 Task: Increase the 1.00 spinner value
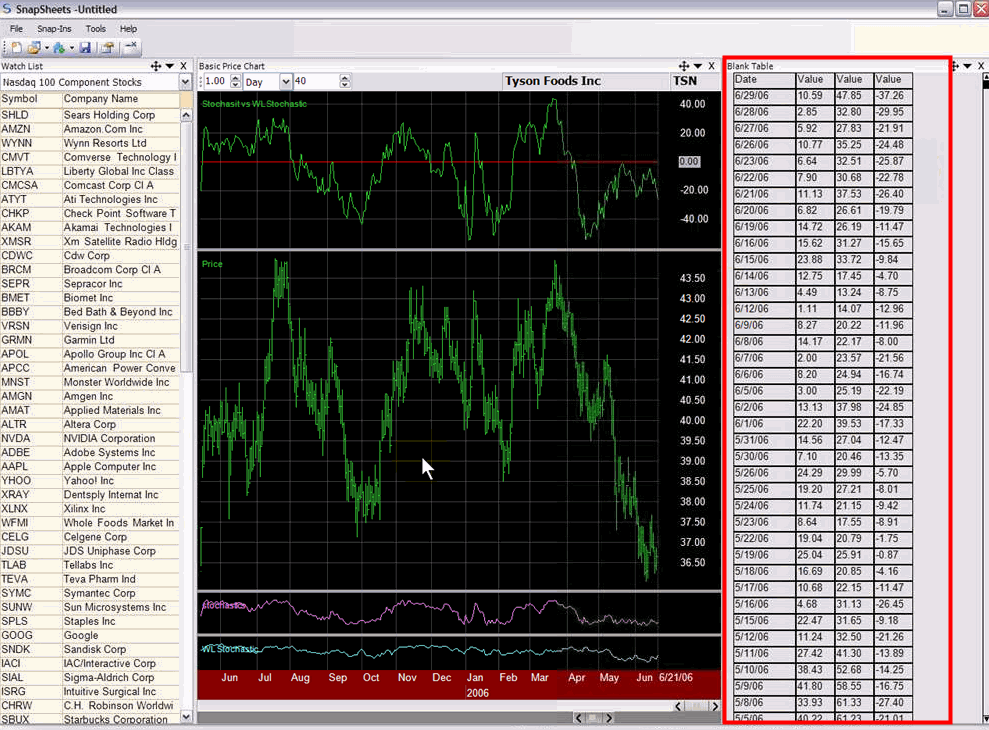tap(235, 78)
